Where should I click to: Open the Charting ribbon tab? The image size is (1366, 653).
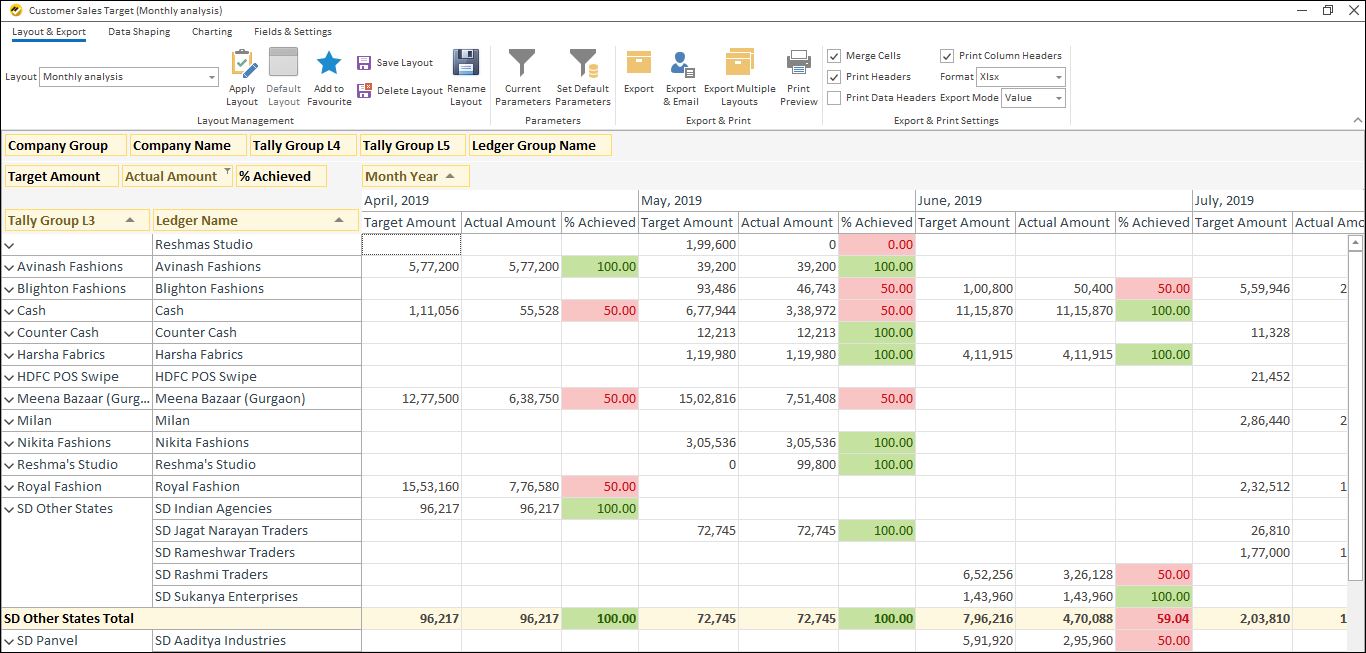pos(211,31)
